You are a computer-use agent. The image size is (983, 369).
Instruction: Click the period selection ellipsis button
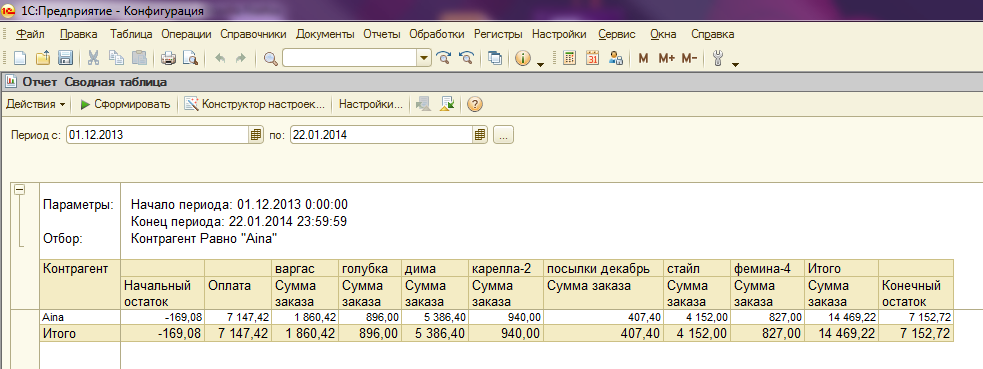504,134
